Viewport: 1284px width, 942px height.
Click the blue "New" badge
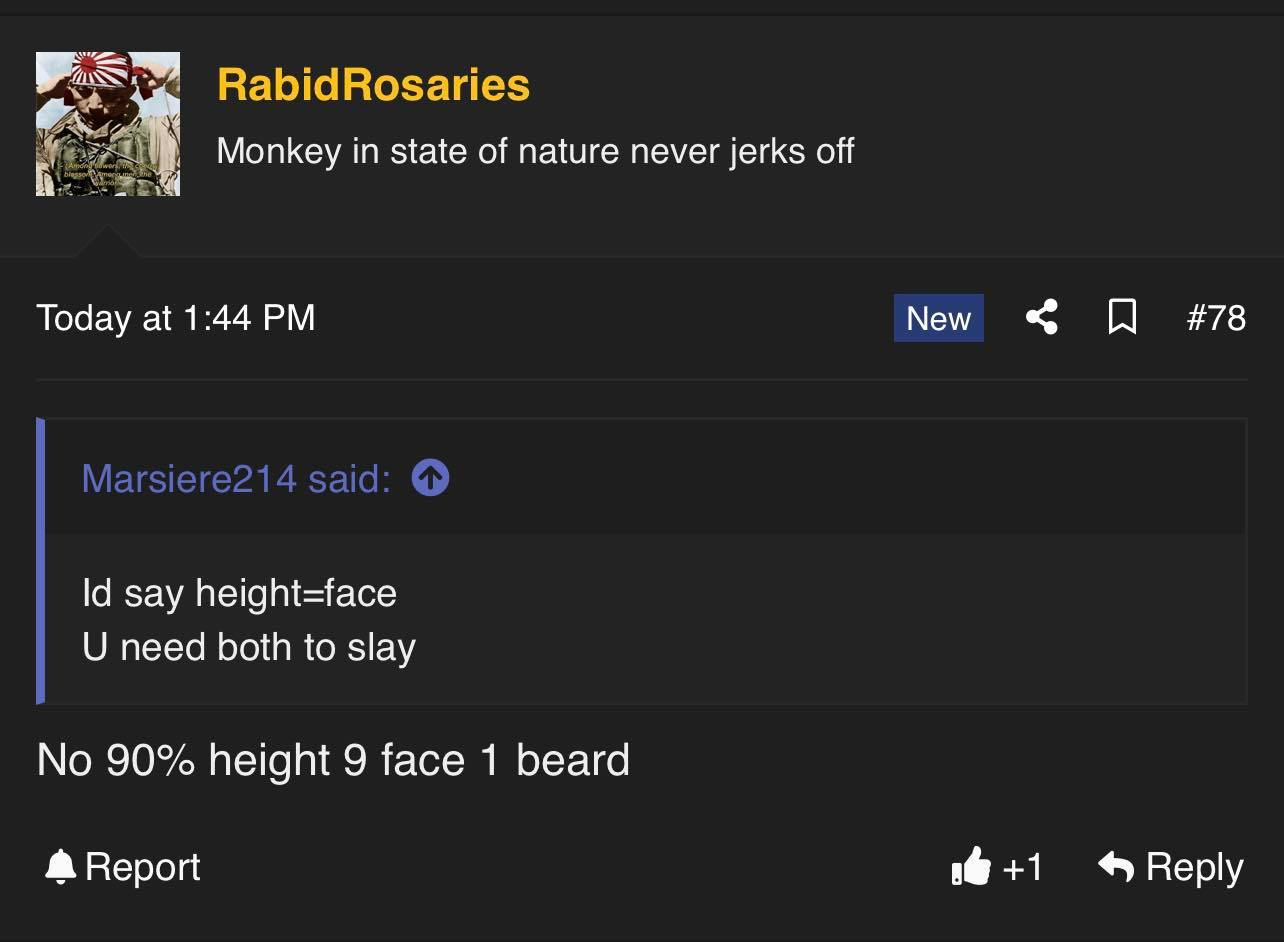pyautogui.click(x=939, y=318)
